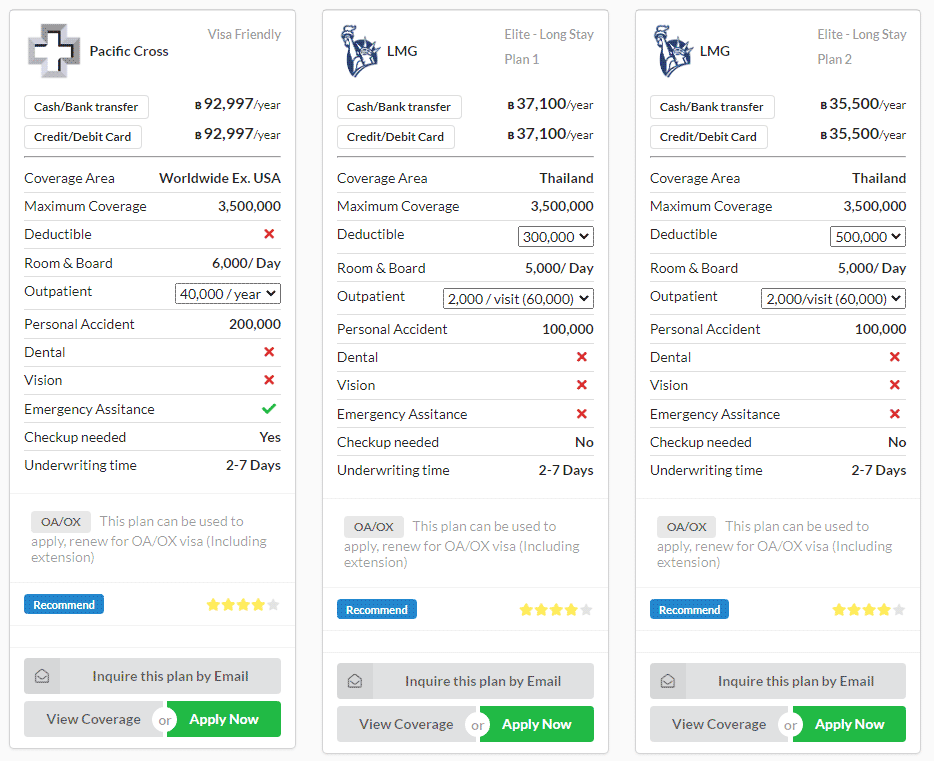Select Cash/Bank transfer for Pacific Cross
Viewport: 934px width, 761px height.
(86, 107)
